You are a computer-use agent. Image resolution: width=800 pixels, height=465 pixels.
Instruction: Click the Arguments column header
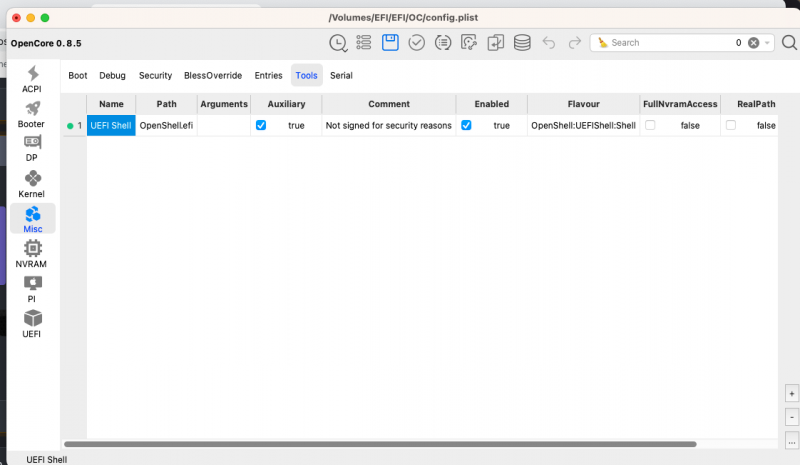point(224,104)
